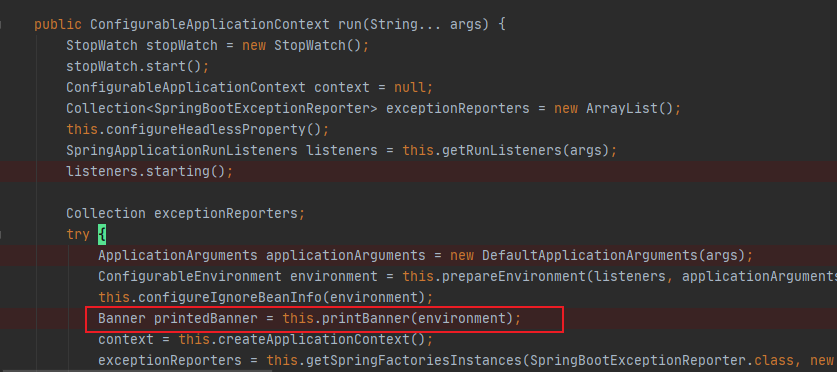Click the null keyword after context
The height and width of the screenshot is (372, 837).
tap(410, 87)
